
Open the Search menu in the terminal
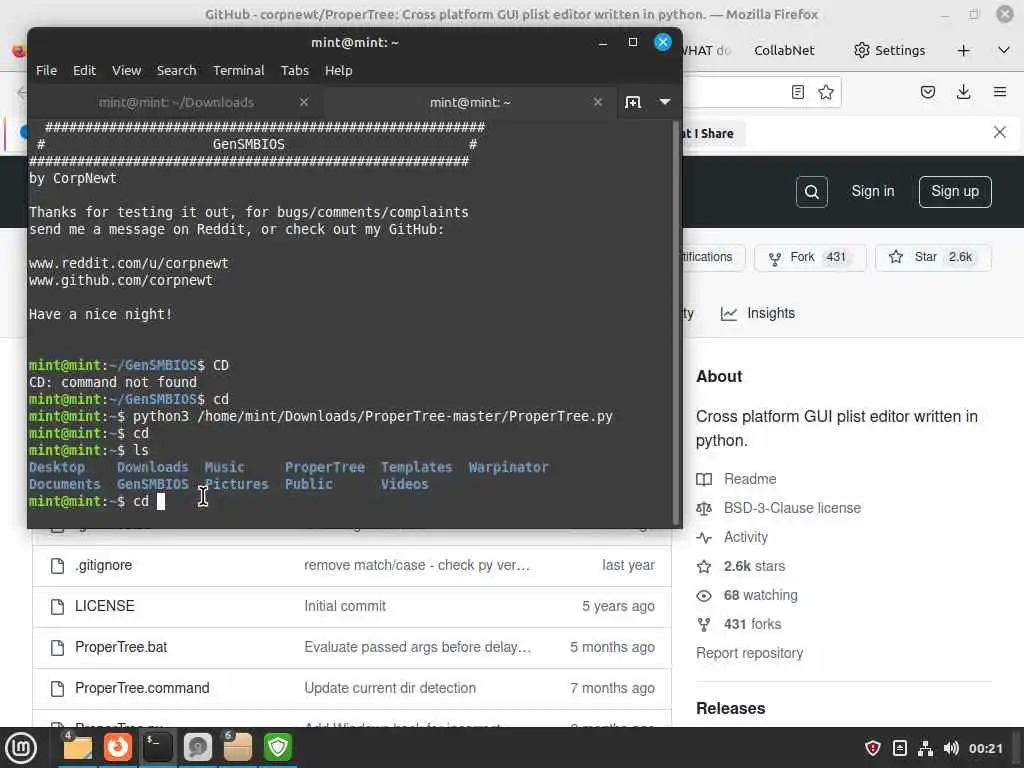click(176, 71)
